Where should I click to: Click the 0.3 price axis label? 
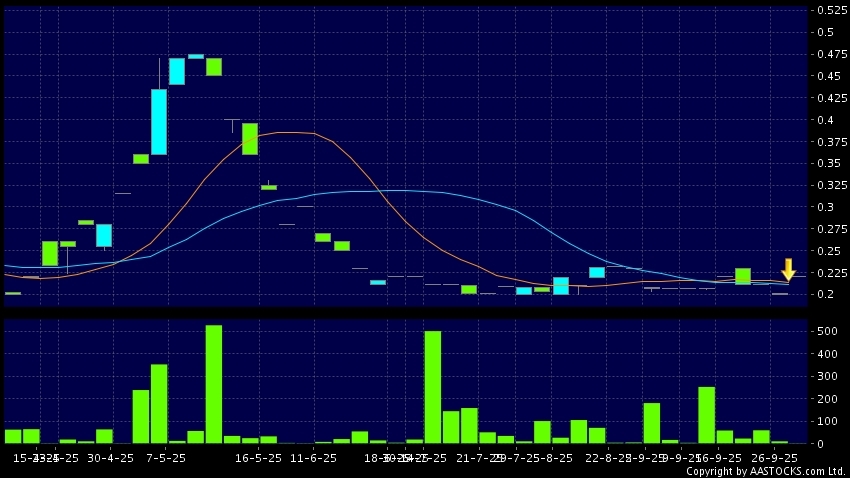(825, 207)
